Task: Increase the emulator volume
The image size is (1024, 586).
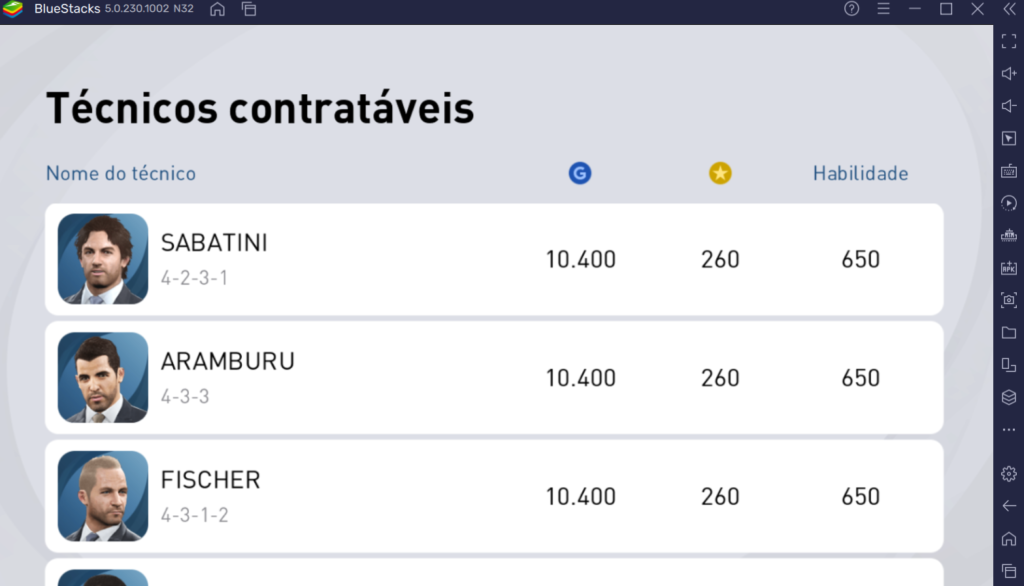Action: click(x=1008, y=73)
